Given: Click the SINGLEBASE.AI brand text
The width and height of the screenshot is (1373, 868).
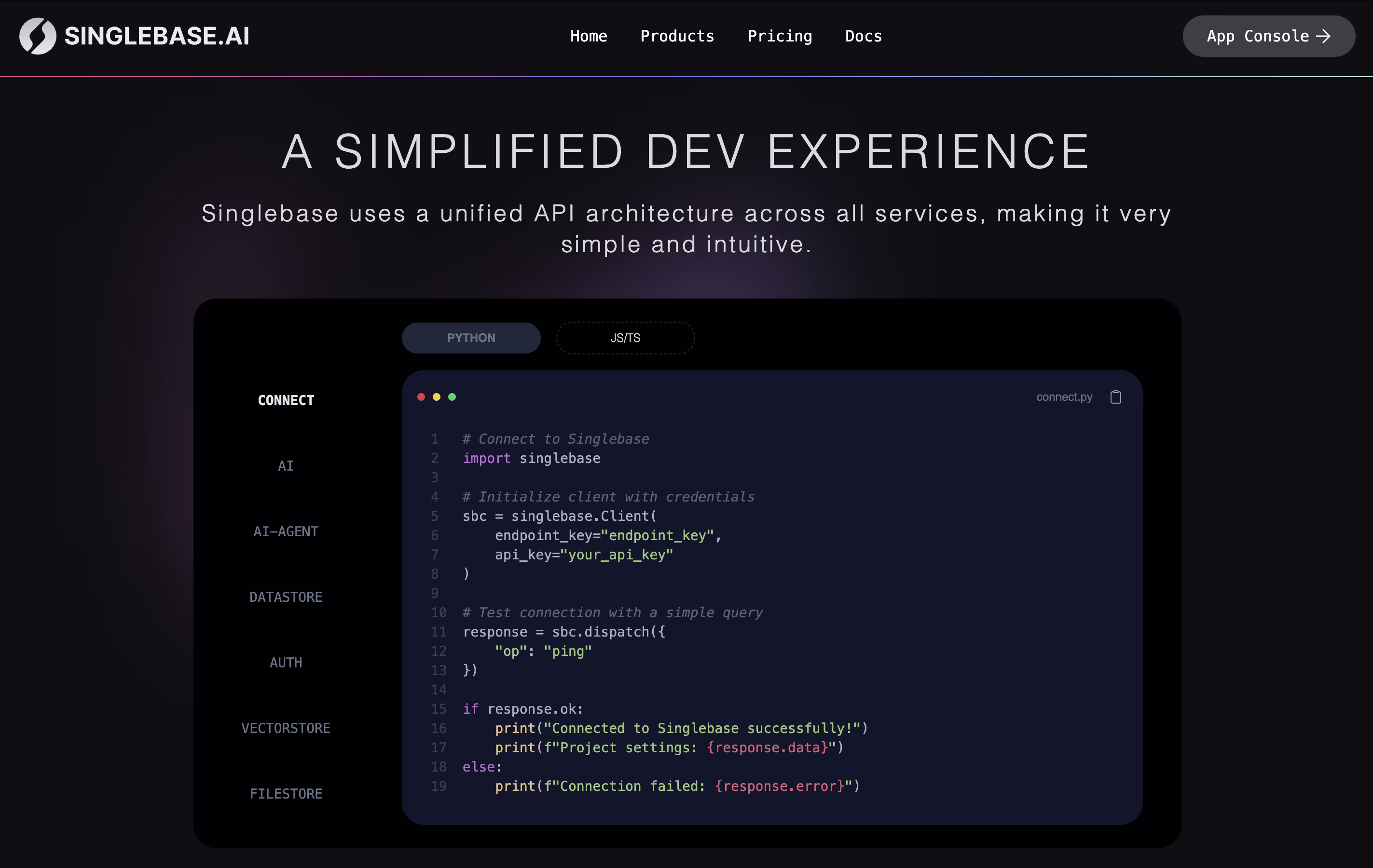Looking at the screenshot, I should pyautogui.click(x=157, y=36).
